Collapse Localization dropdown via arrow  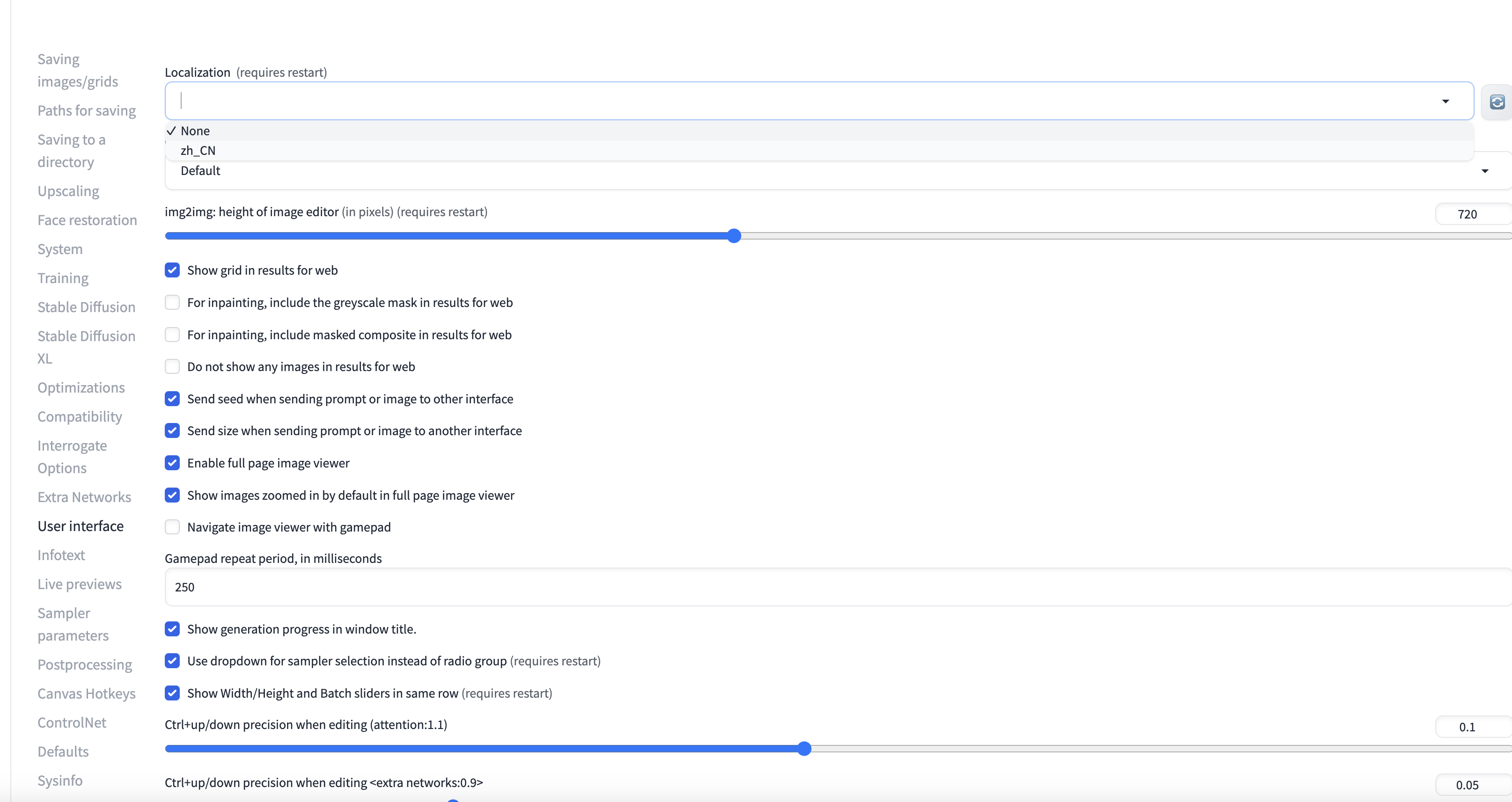tap(1445, 102)
